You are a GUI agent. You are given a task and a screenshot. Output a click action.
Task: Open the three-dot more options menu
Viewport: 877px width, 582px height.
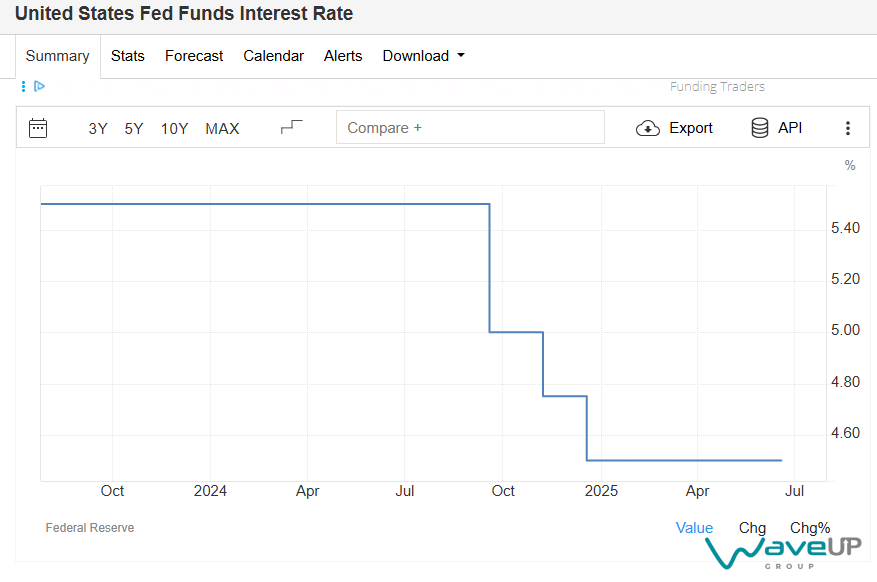(x=848, y=128)
